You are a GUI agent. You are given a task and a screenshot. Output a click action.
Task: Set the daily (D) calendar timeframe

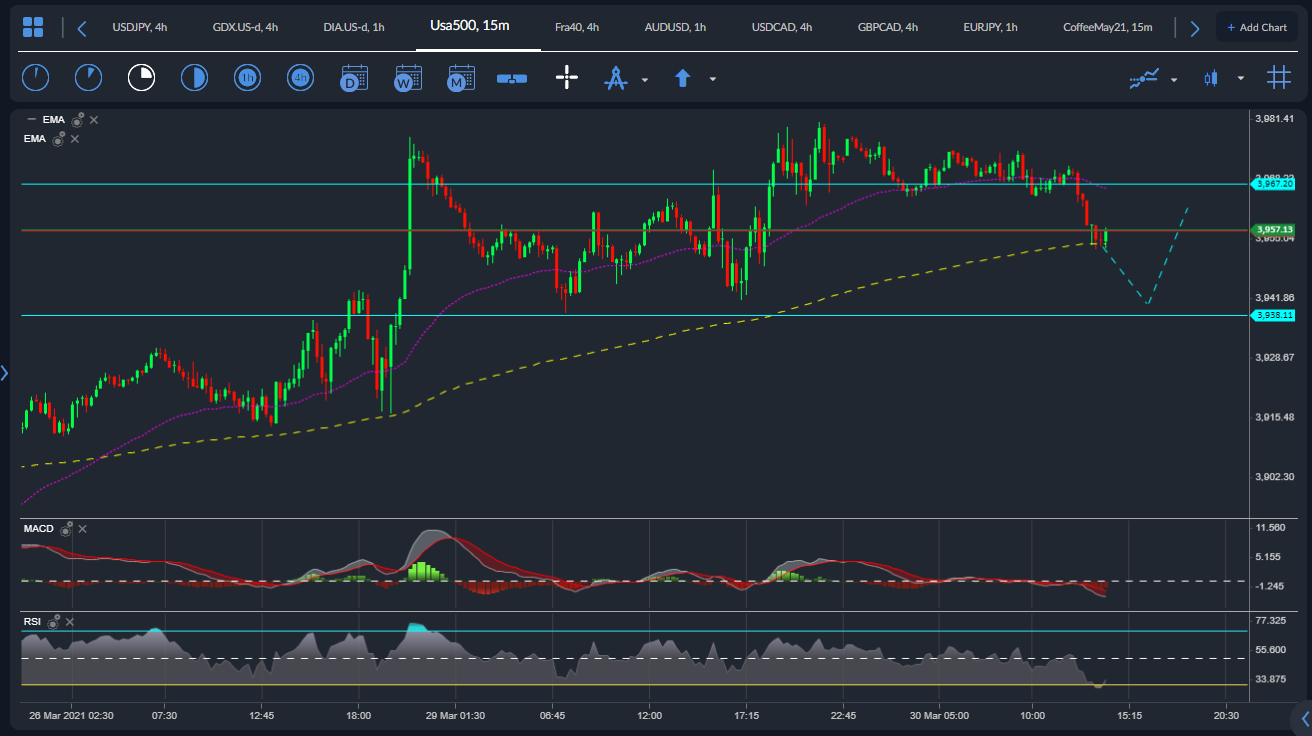[354, 78]
